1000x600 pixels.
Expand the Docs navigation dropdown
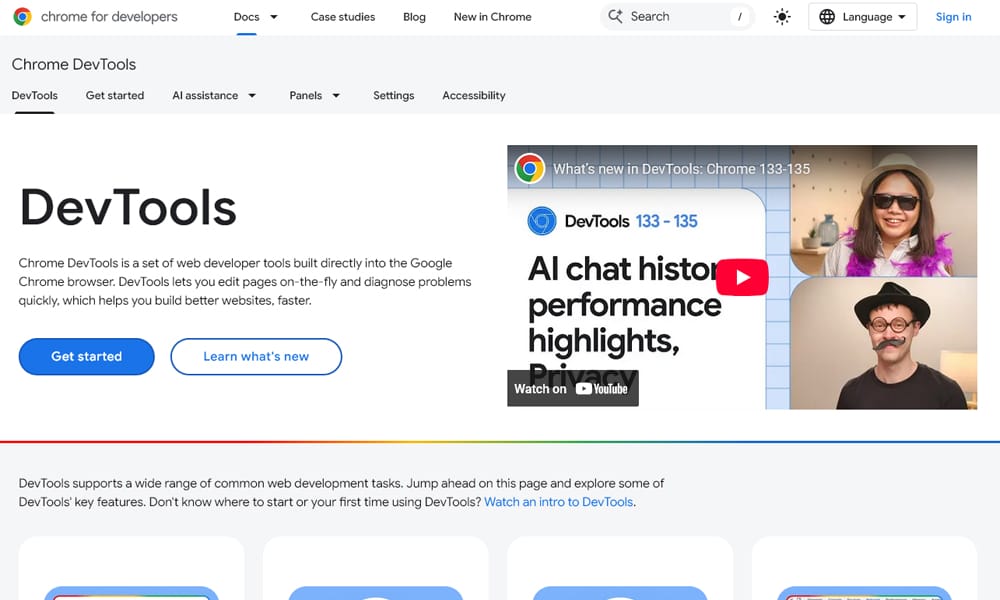(x=254, y=16)
